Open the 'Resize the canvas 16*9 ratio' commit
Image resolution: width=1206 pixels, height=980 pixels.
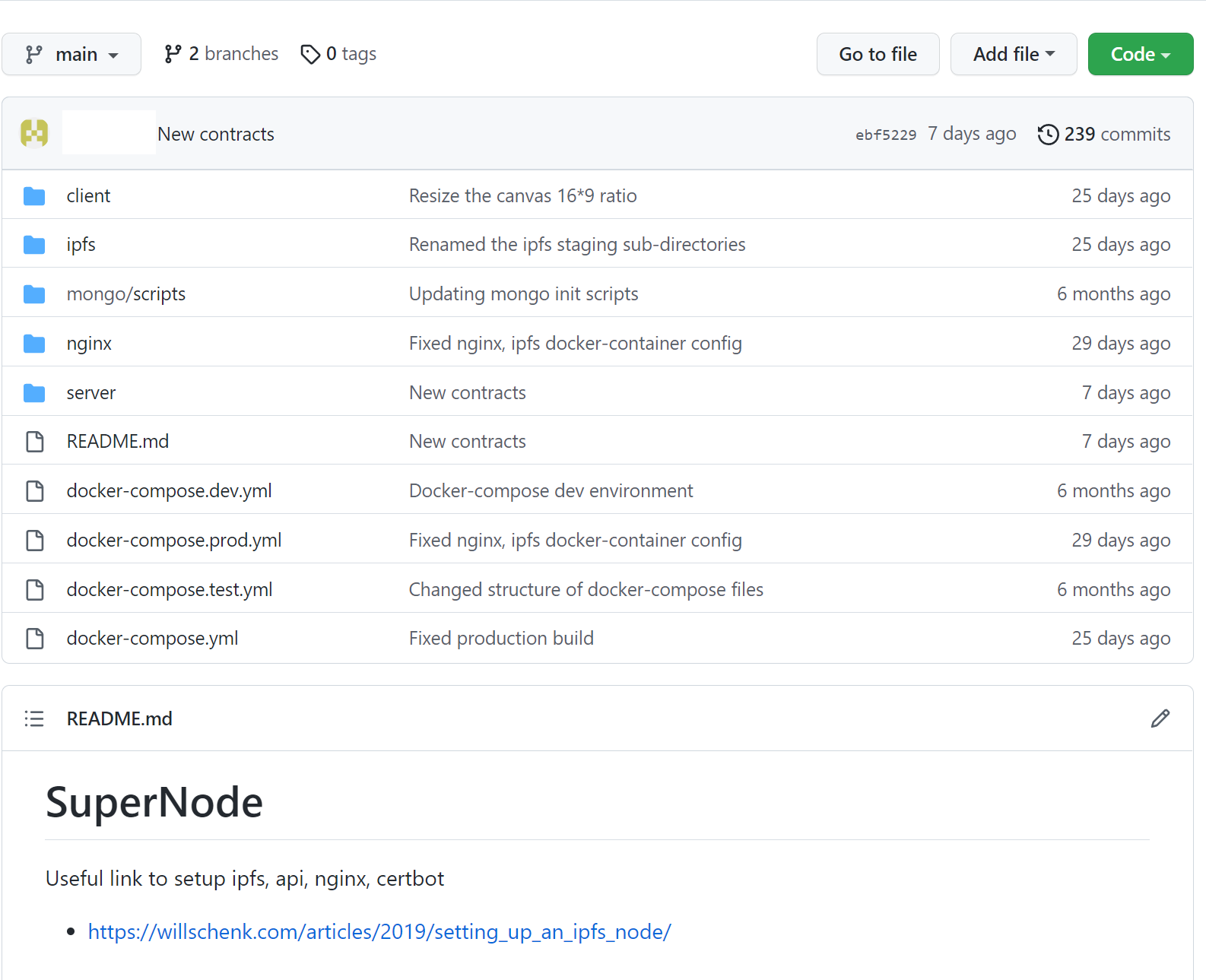coord(522,196)
